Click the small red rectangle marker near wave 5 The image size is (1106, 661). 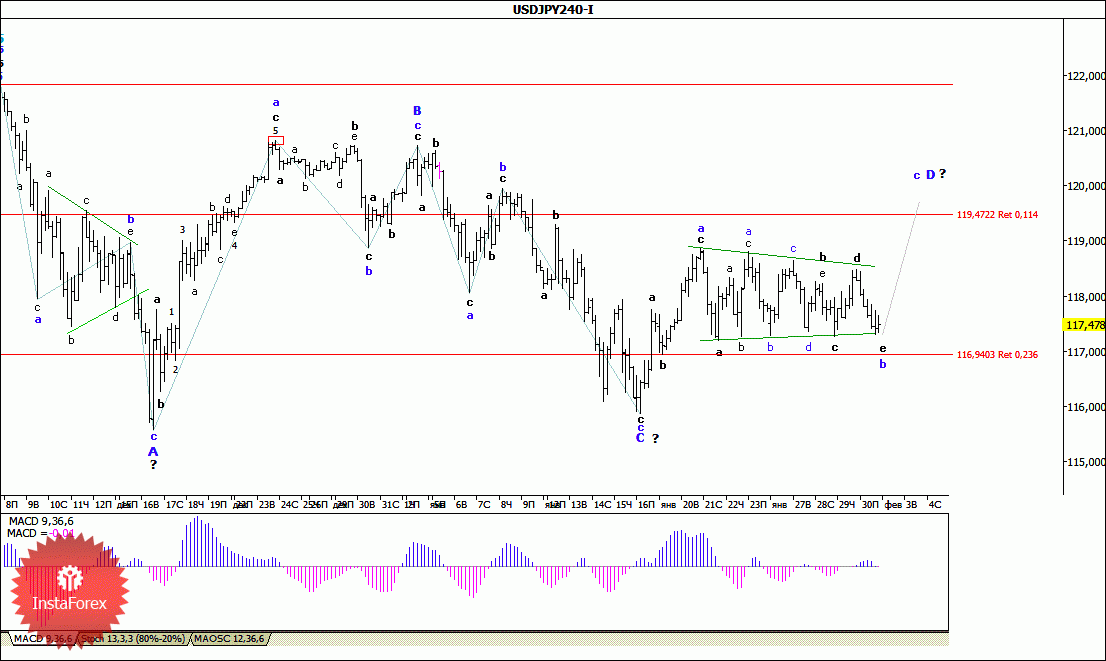(276, 140)
